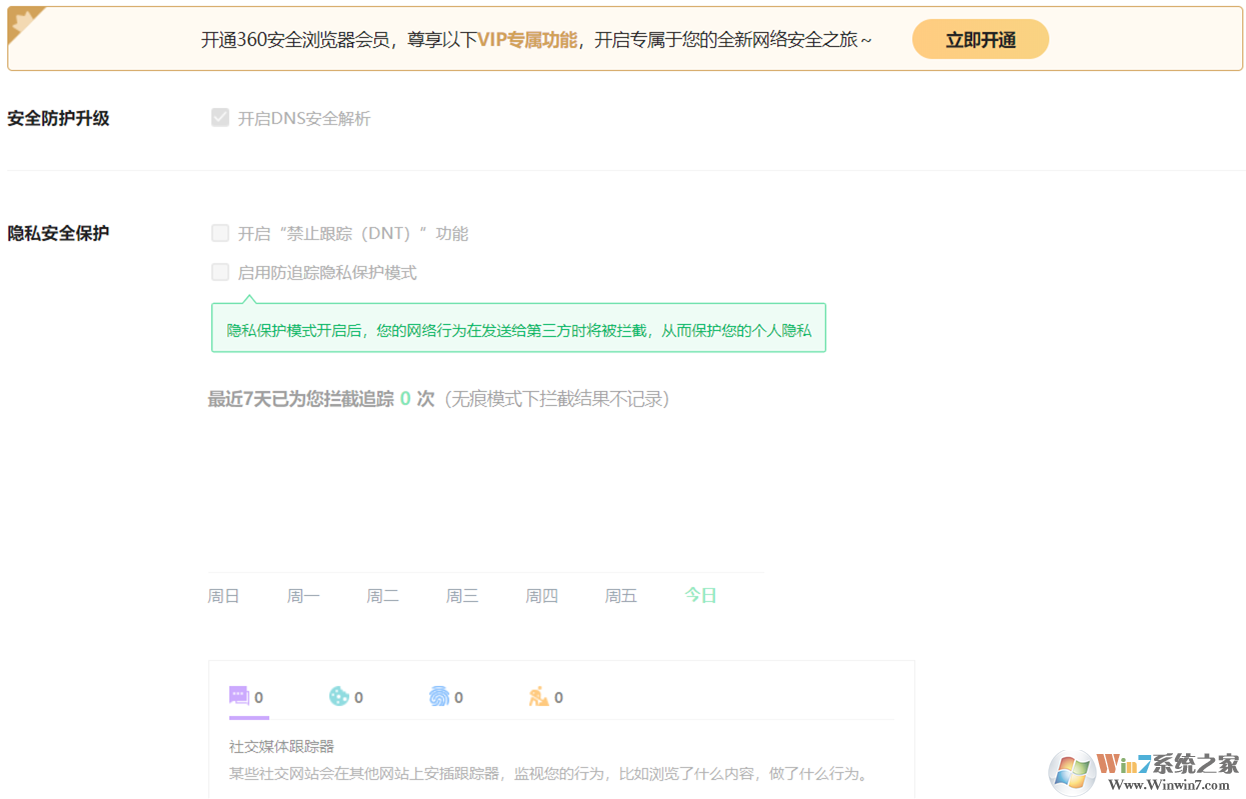The height and width of the screenshot is (799, 1246).
Task: Click the teal cookie tracker icon
Action: click(x=339, y=697)
